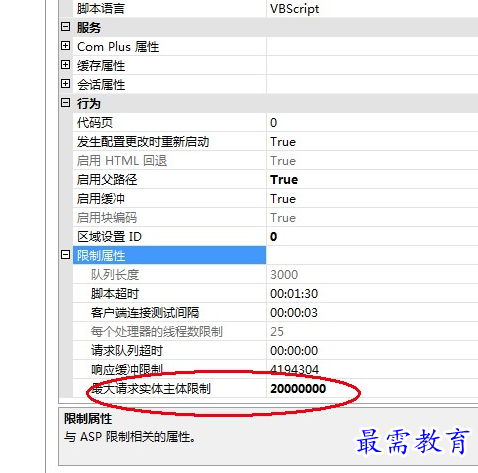Viewport: 478px width, 473px height.
Task: Select the 请求队列超时 property
Action: 169,350
